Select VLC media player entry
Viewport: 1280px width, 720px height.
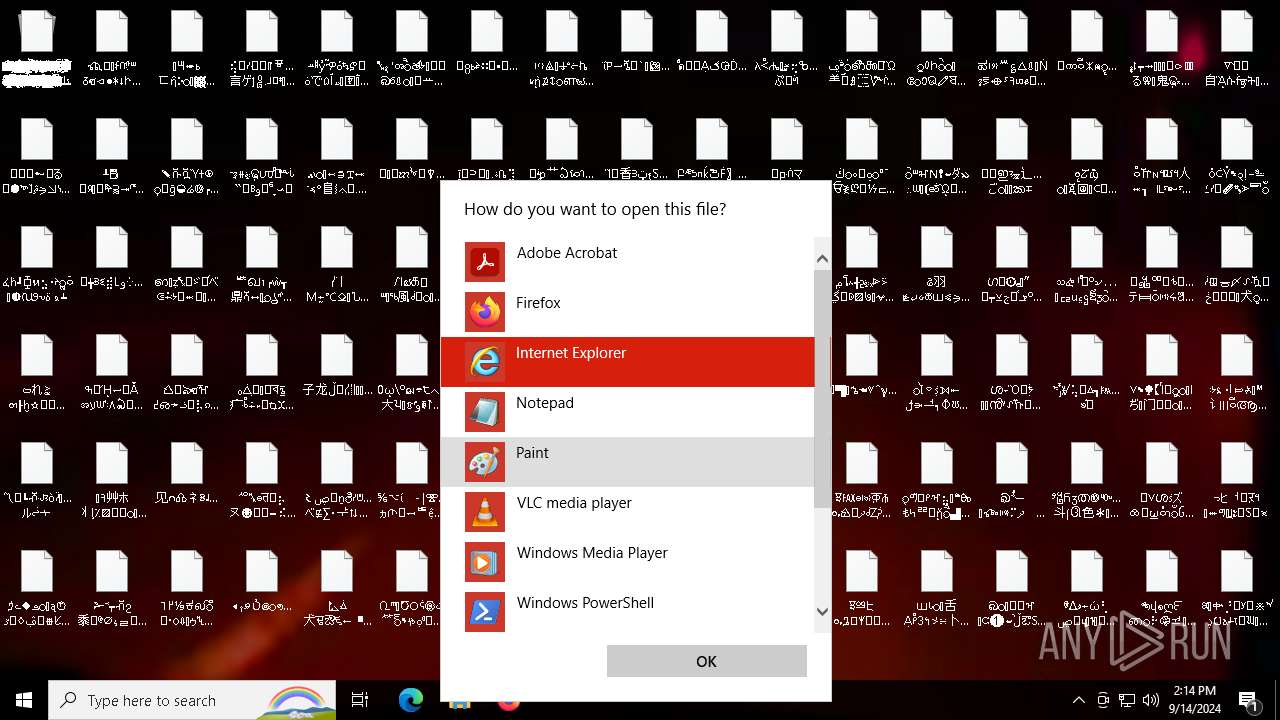pos(628,512)
